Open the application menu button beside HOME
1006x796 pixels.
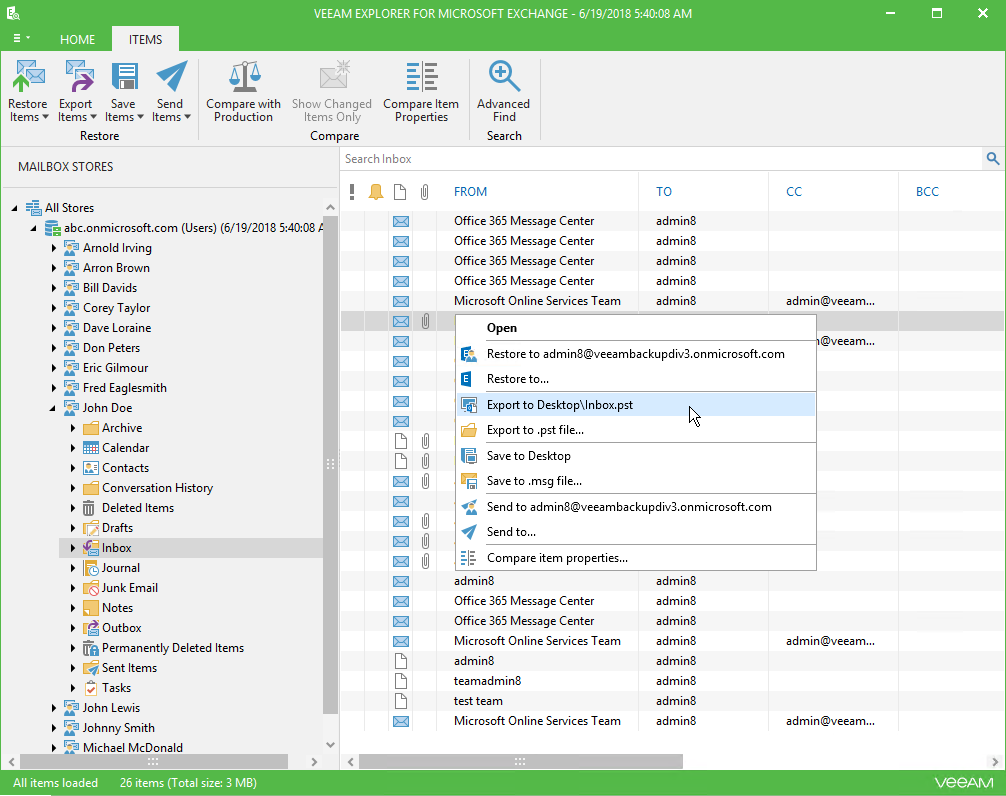click(21, 38)
